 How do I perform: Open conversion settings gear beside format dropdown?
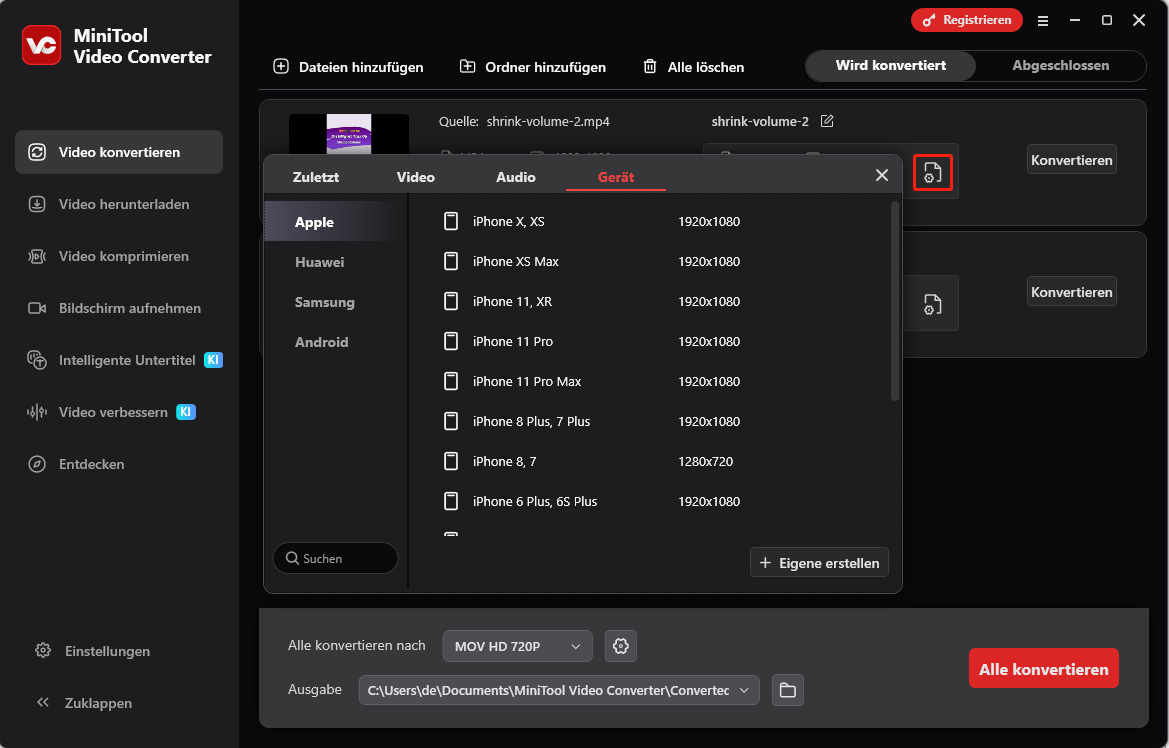620,646
